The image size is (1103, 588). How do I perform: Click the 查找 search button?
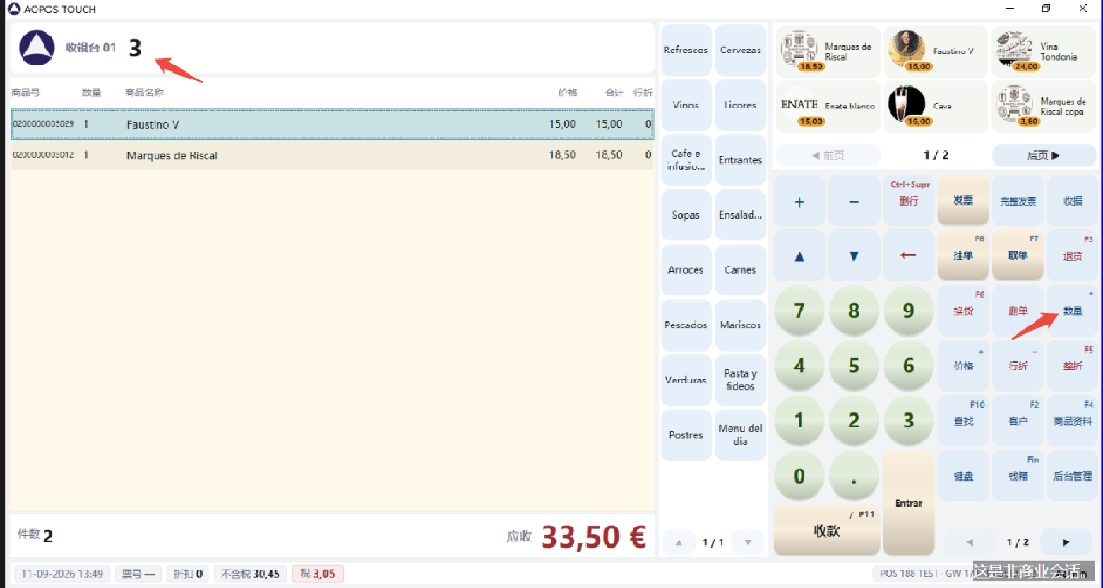coord(963,421)
